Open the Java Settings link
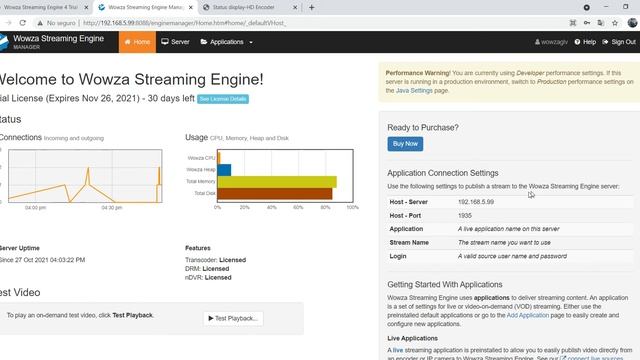Screen dimensions: 640x360 click(414, 91)
